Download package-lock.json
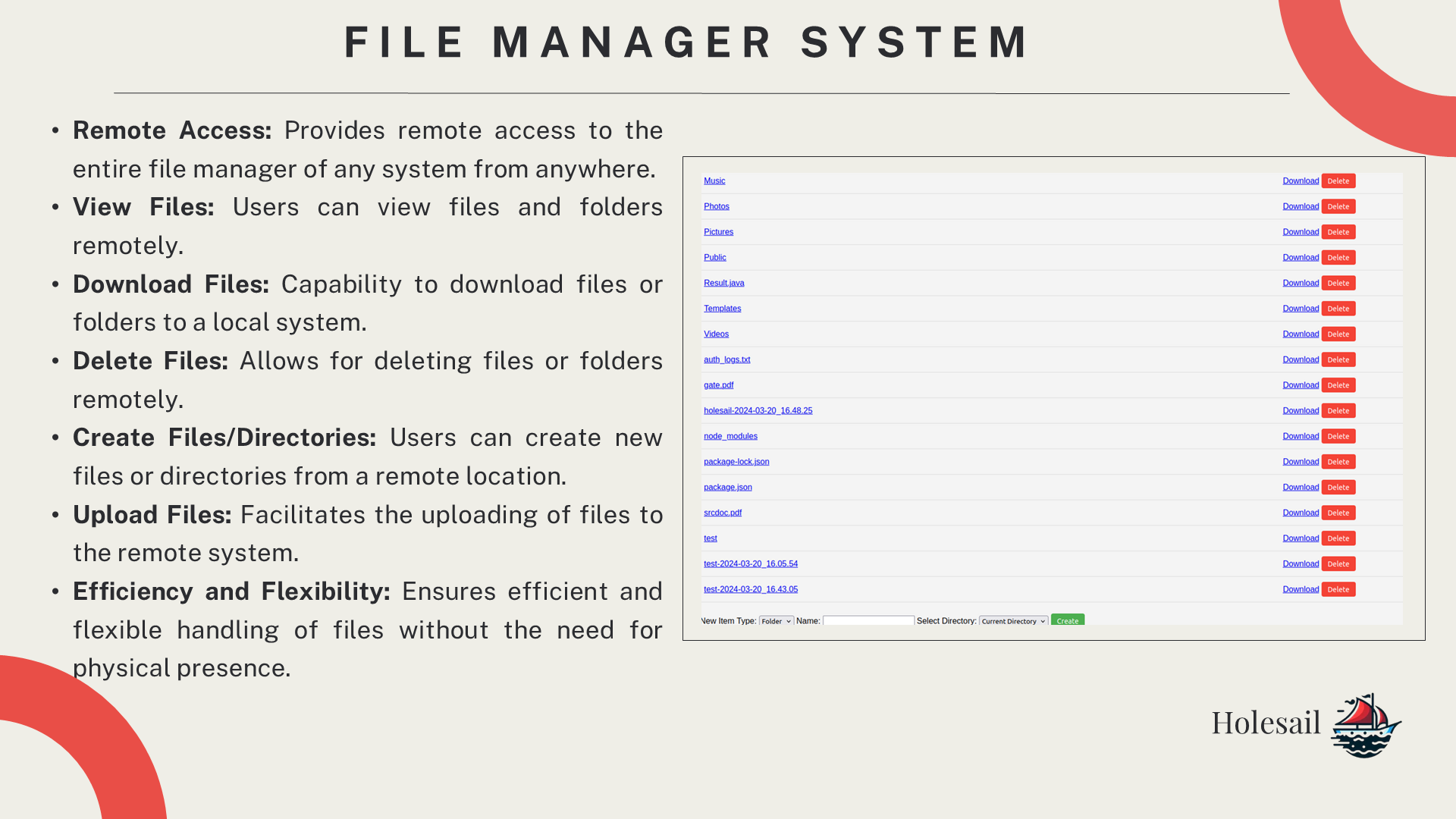This screenshot has width=1456, height=819. (1301, 462)
